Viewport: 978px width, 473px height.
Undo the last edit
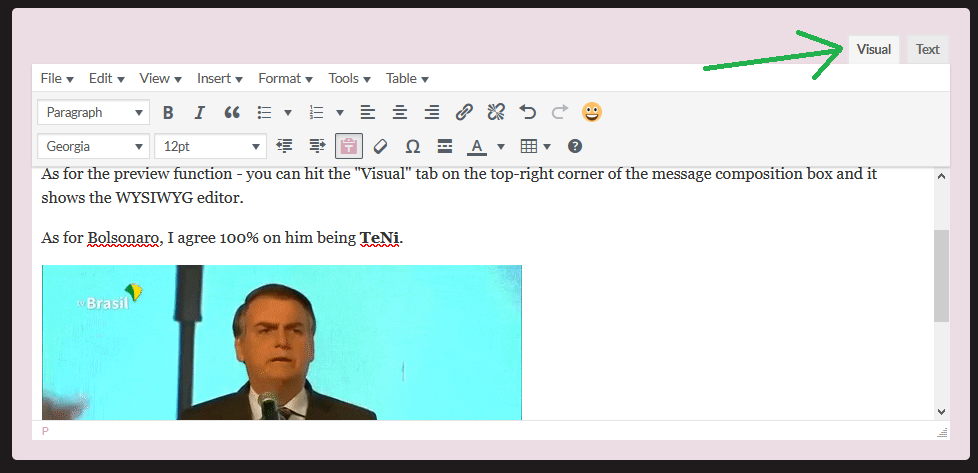pos(528,113)
